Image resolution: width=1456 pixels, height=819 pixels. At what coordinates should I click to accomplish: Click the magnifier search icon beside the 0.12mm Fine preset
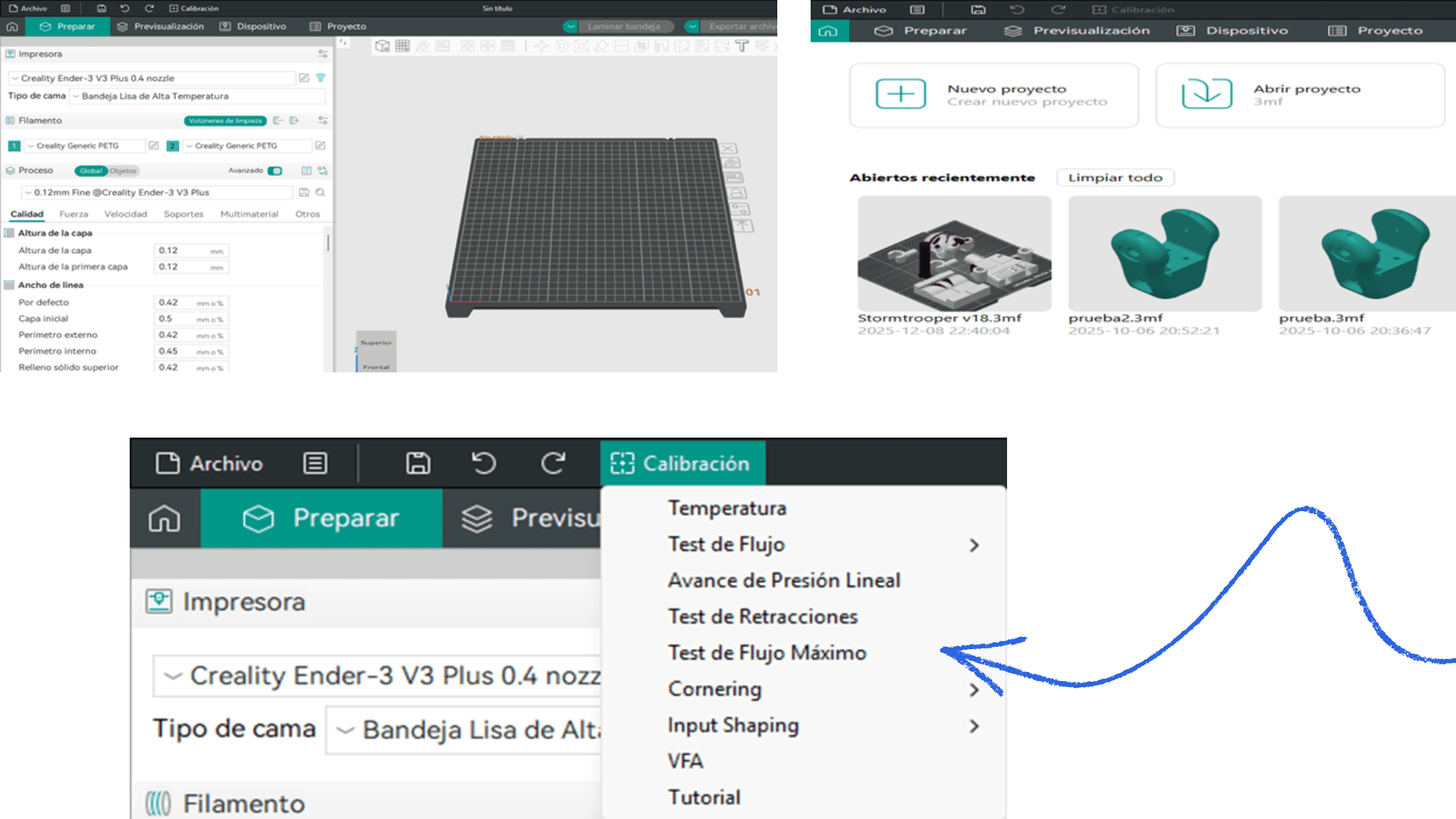(321, 193)
